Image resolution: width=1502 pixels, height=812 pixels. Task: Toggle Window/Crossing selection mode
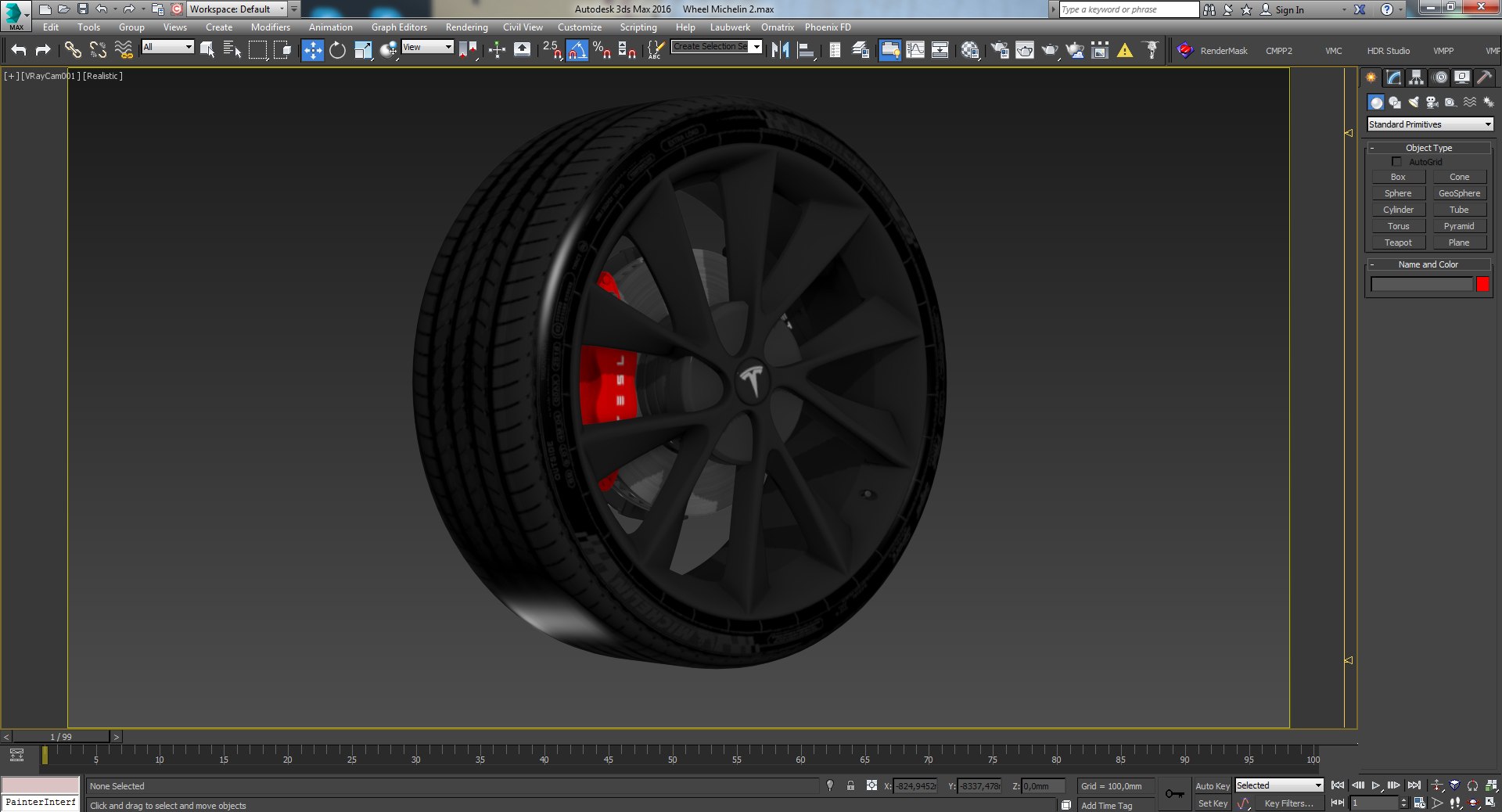tap(282, 50)
